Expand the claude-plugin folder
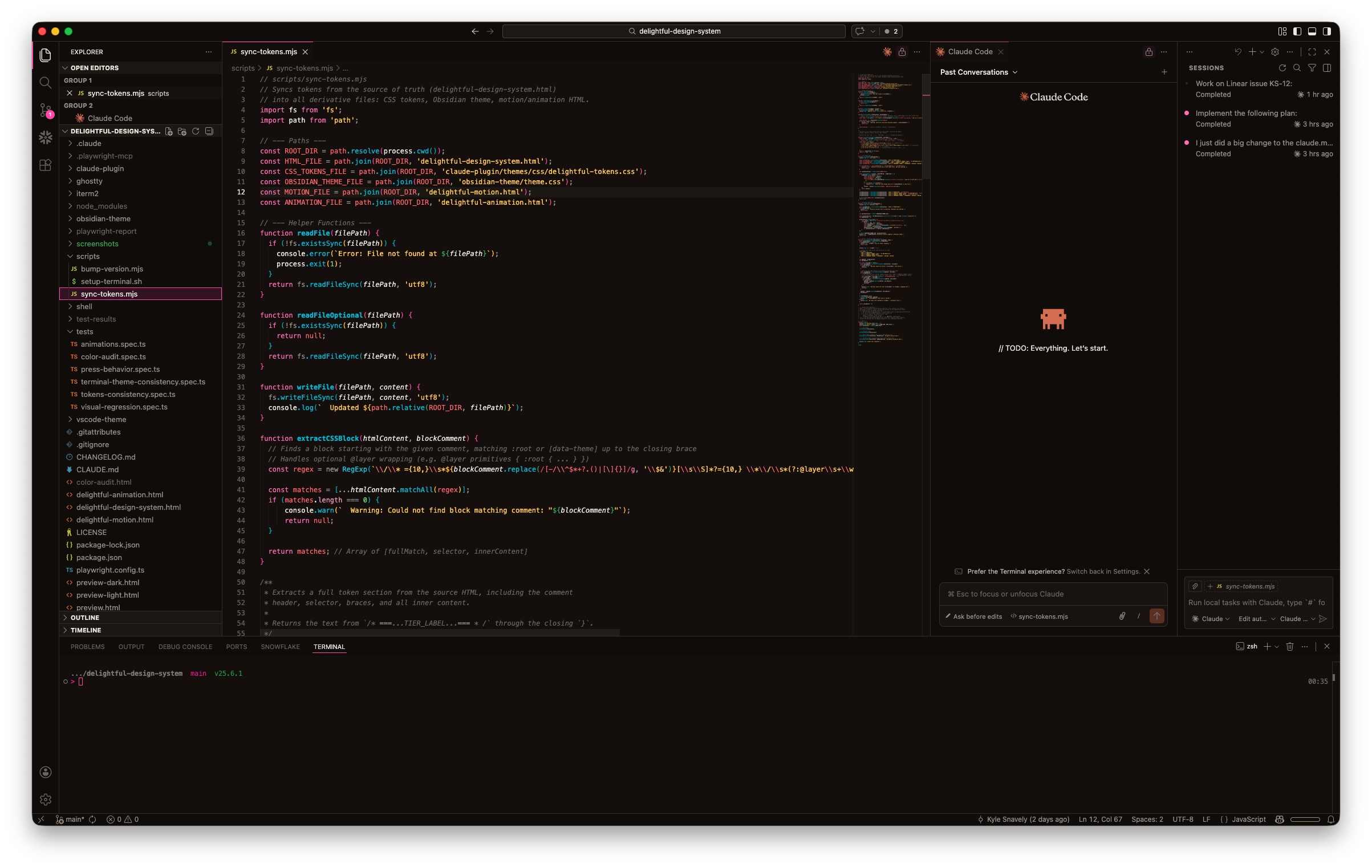 pos(100,168)
